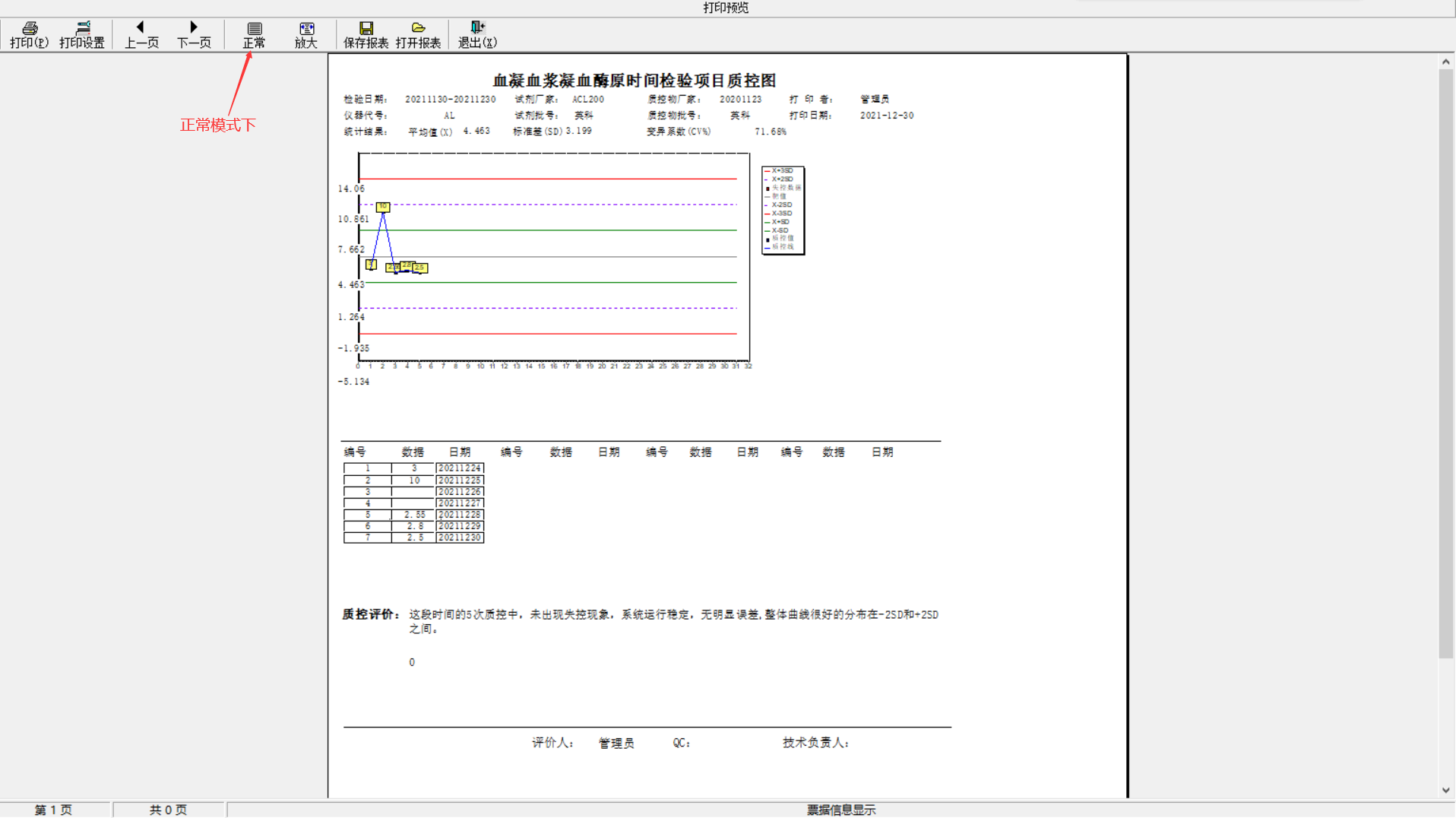Screen dimensions: 1456x818
Task: Click the reagent manufacturer value ACL200
Action: (588, 100)
